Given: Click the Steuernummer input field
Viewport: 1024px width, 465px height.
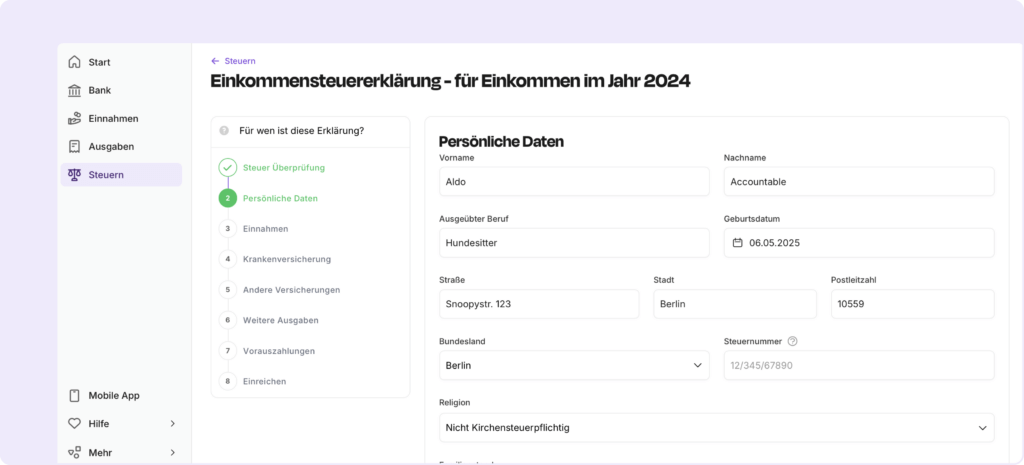Looking at the screenshot, I should pos(858,365).
